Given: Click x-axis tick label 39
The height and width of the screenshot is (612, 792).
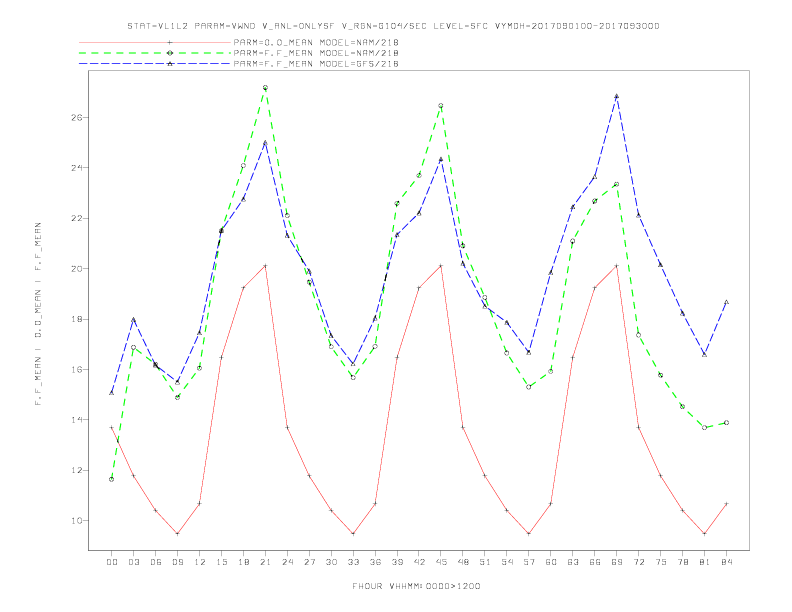Looking at the screenshot, I should click(397, 562).
